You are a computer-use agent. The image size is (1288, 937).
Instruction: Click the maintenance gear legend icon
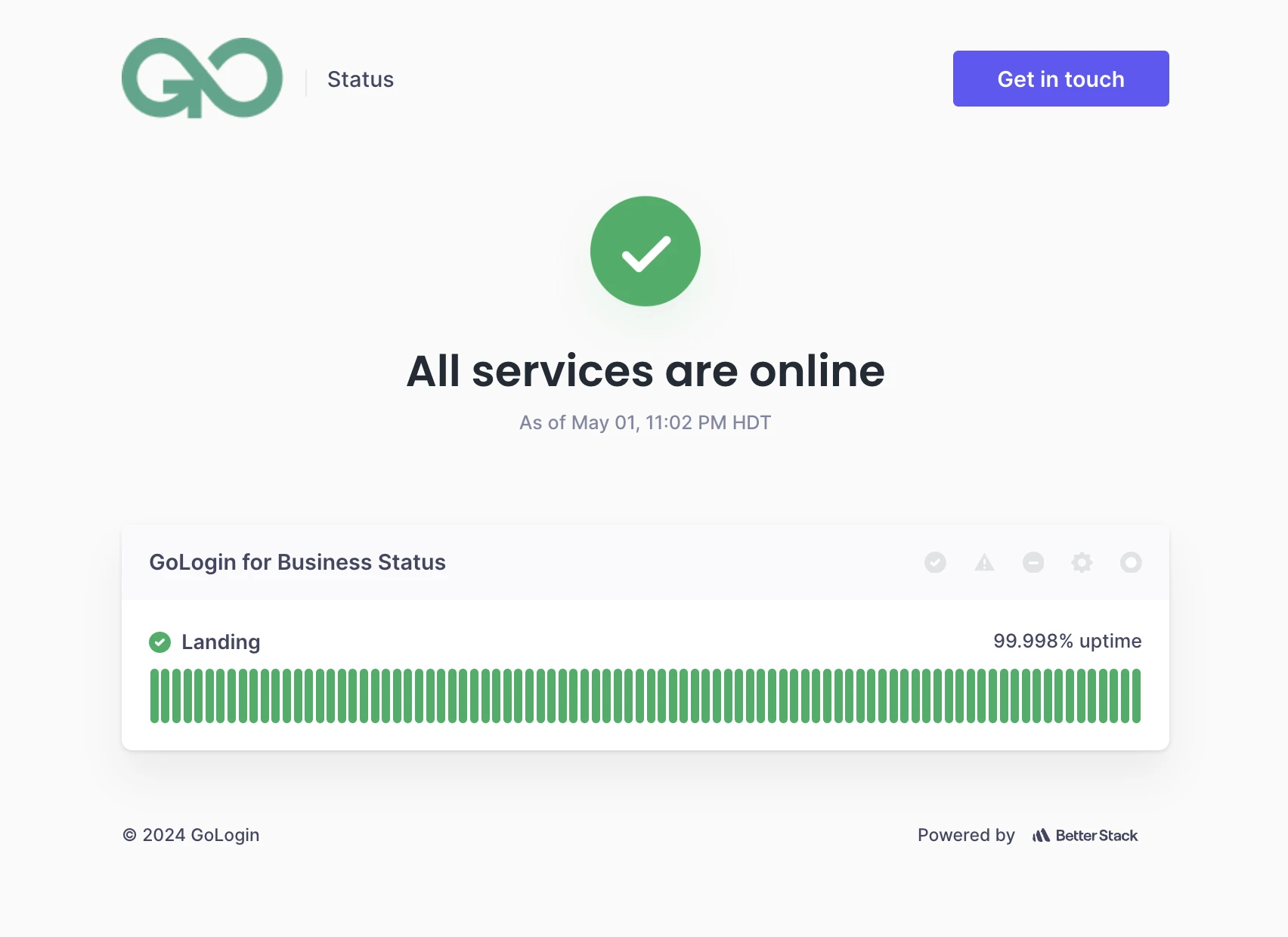tap(1082, 562)
